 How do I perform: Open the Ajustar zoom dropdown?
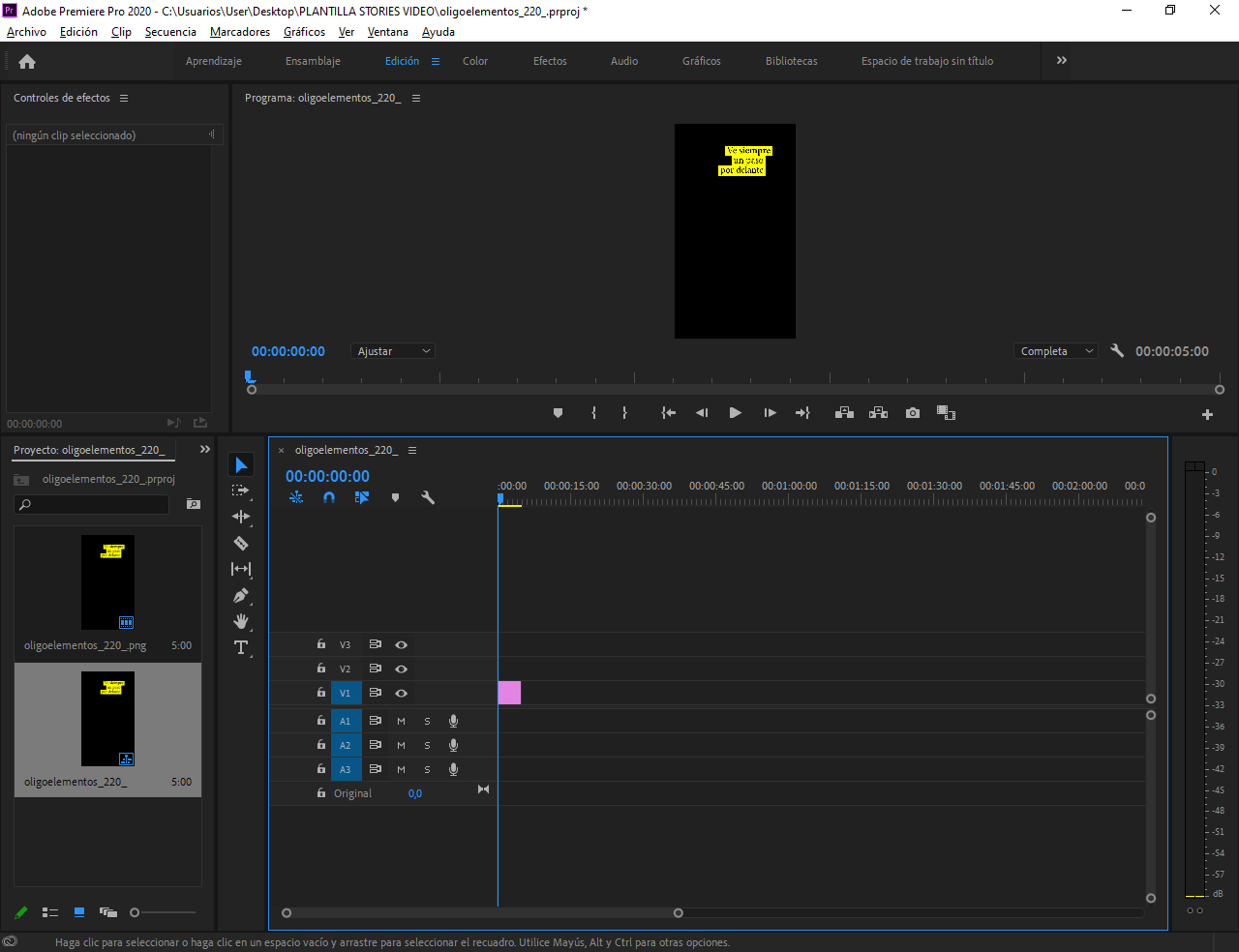393,351
